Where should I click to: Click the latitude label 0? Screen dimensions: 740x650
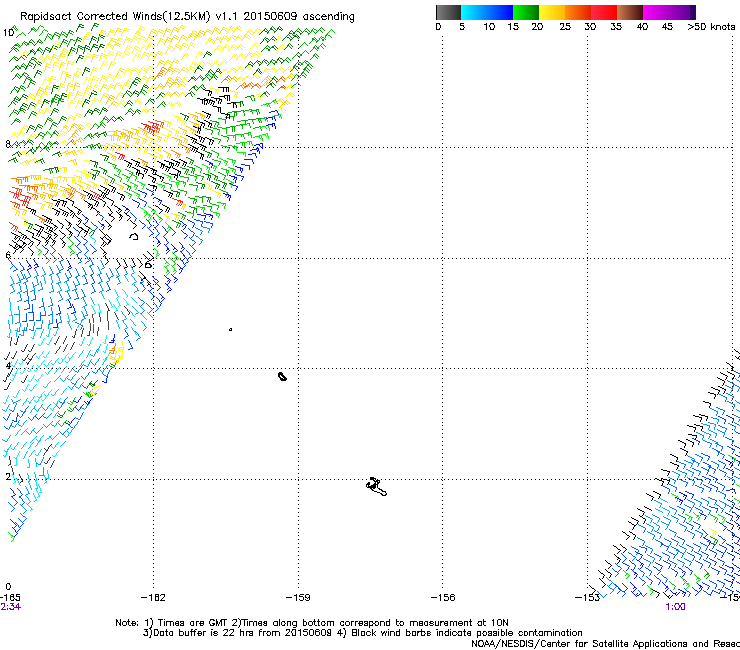pos(8,587)
